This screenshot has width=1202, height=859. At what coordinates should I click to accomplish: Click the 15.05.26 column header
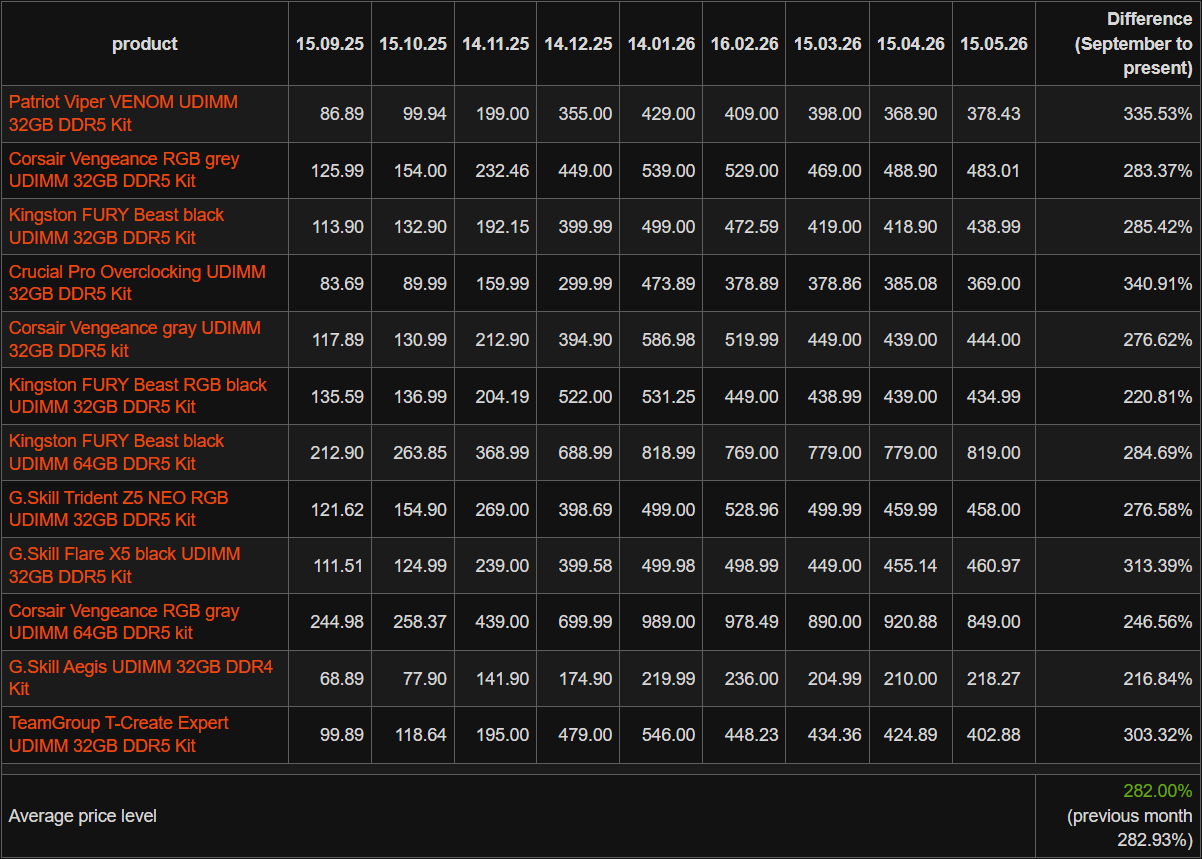(x=994, y=44)
